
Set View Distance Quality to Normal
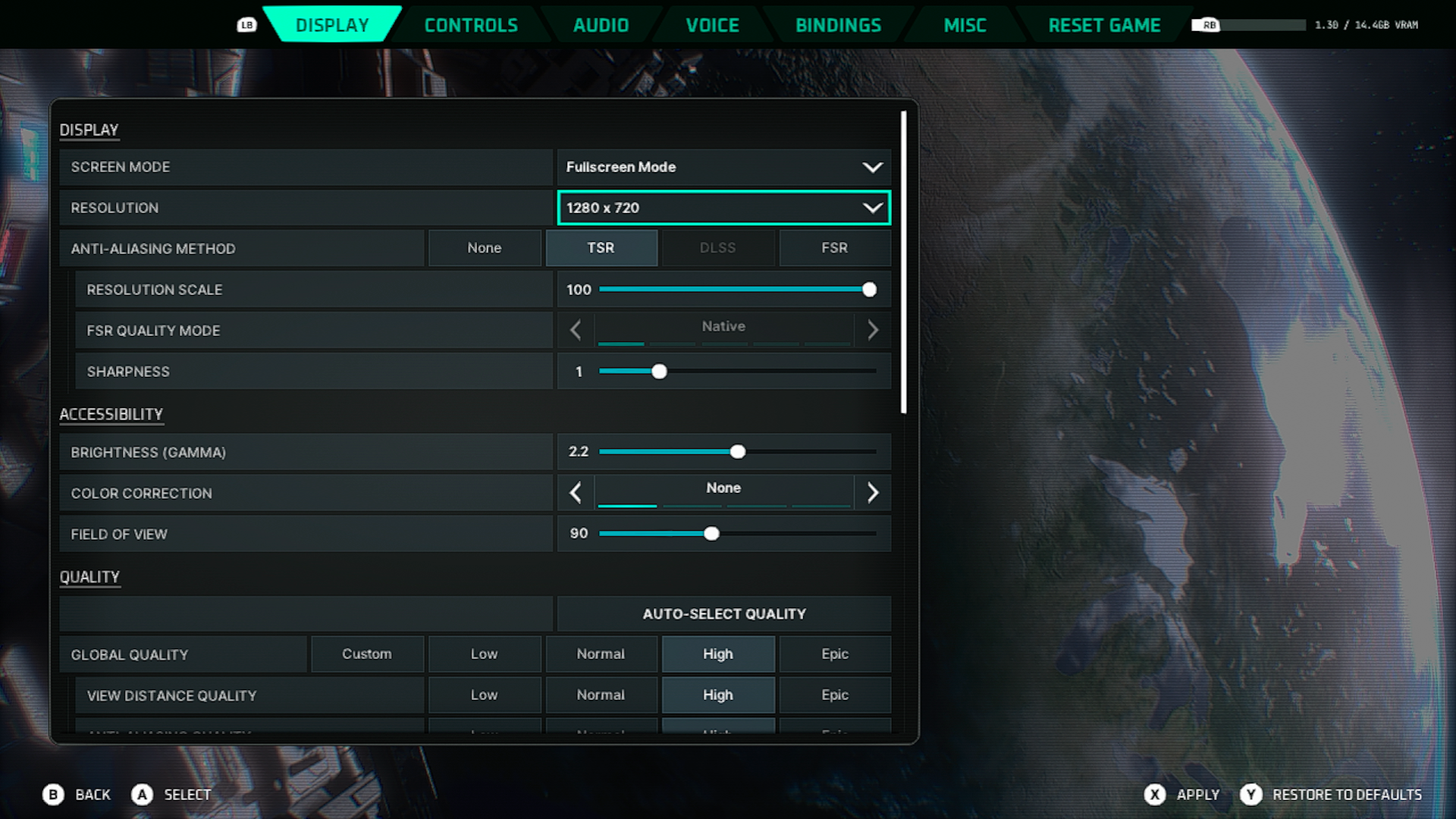[x=601, y=695]
